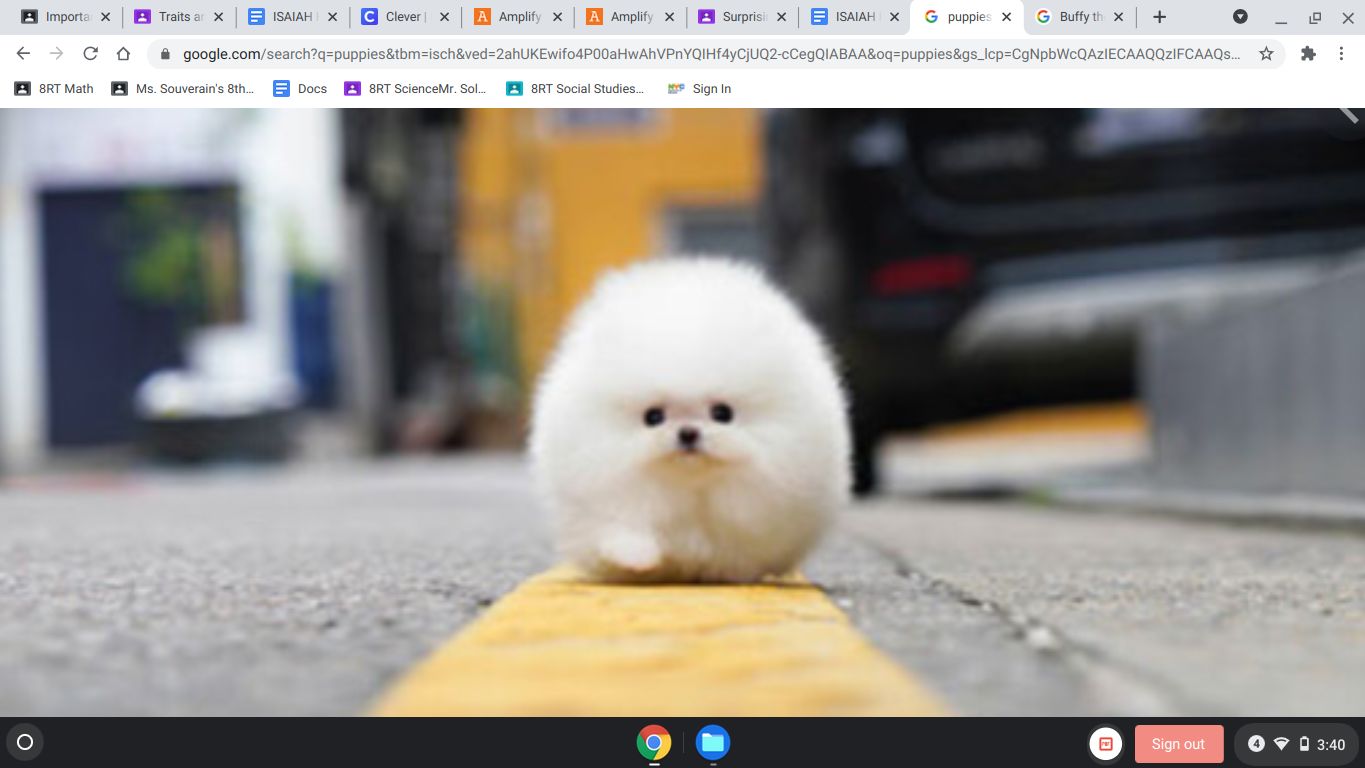This screenshot has width=1365, height=768.
Task: Open the Extensions puzzle icon
Action: [1308, 54]
